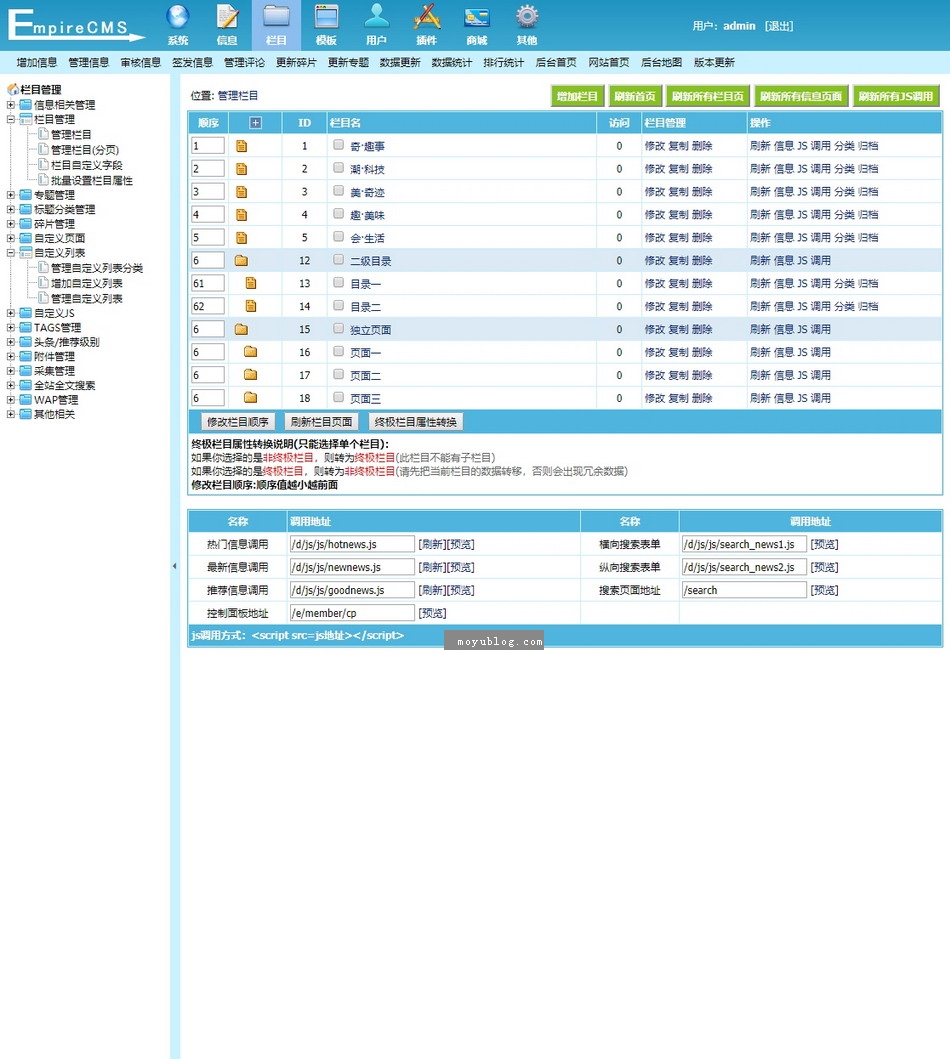The width and height of the screenshot is (950, 1059).
Task: Expand the TAGS管理 tree node
Action: [11, 328]
